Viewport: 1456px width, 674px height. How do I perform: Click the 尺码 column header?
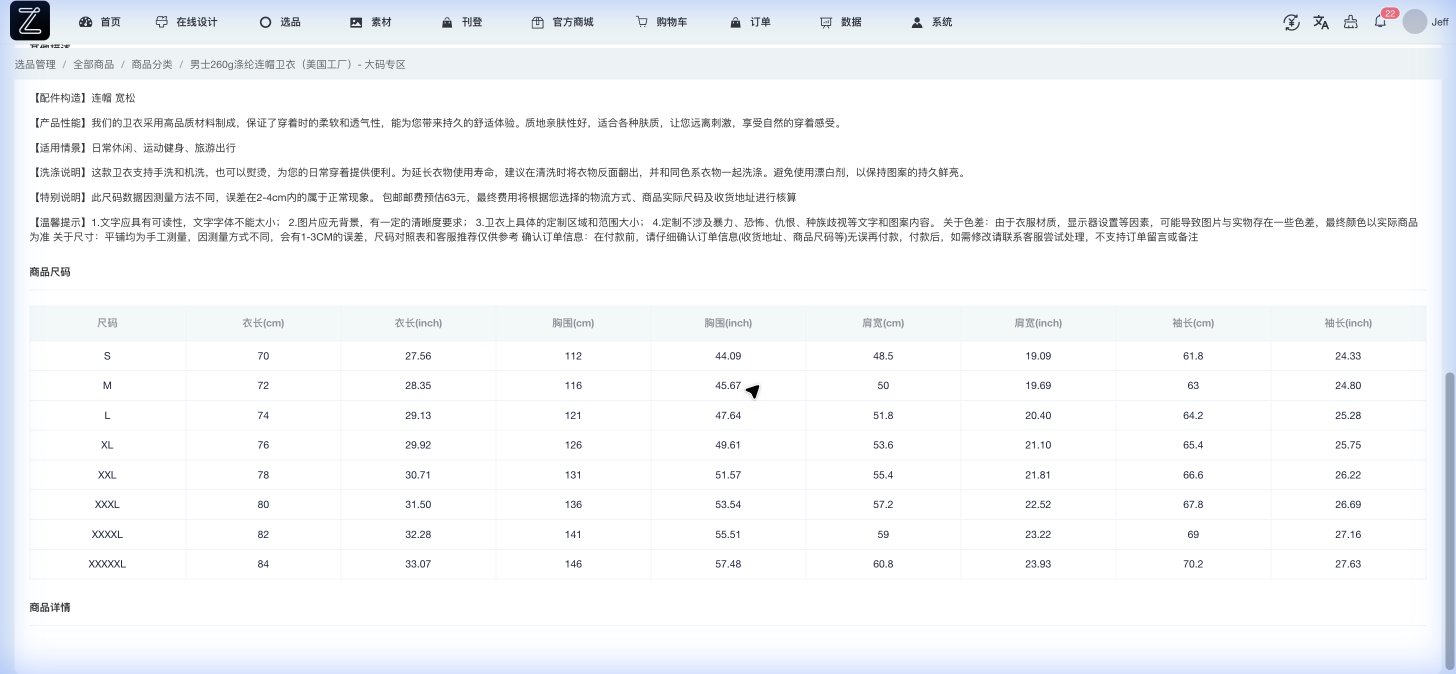(107, 323)
